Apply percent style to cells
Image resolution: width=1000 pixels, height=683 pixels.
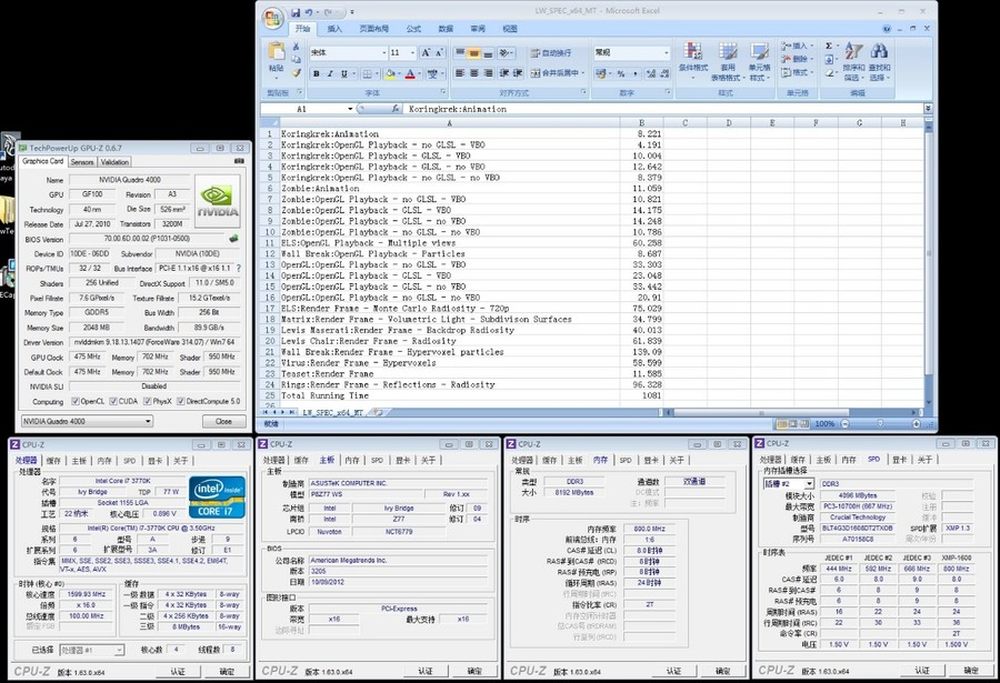pos(621,74)
